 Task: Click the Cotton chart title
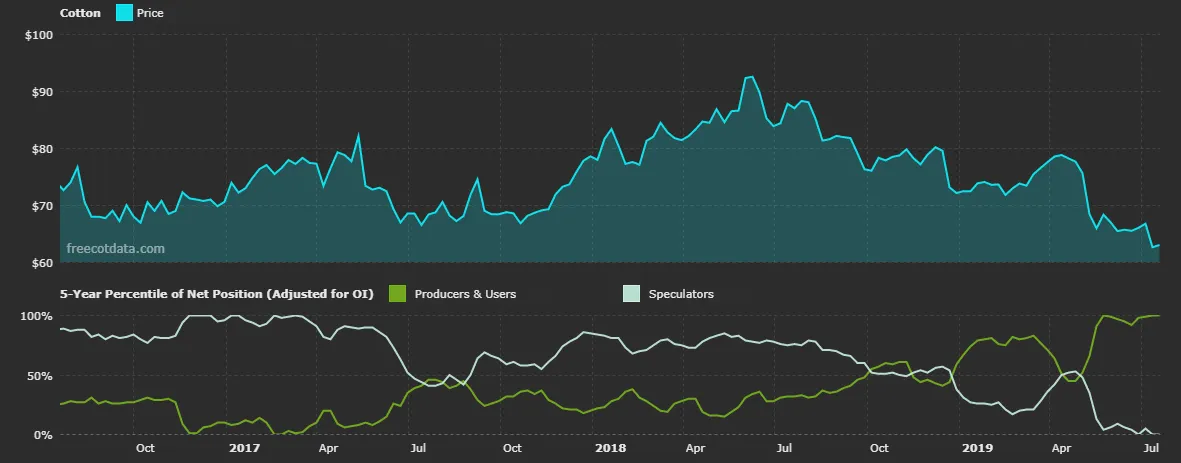point(81,14)
